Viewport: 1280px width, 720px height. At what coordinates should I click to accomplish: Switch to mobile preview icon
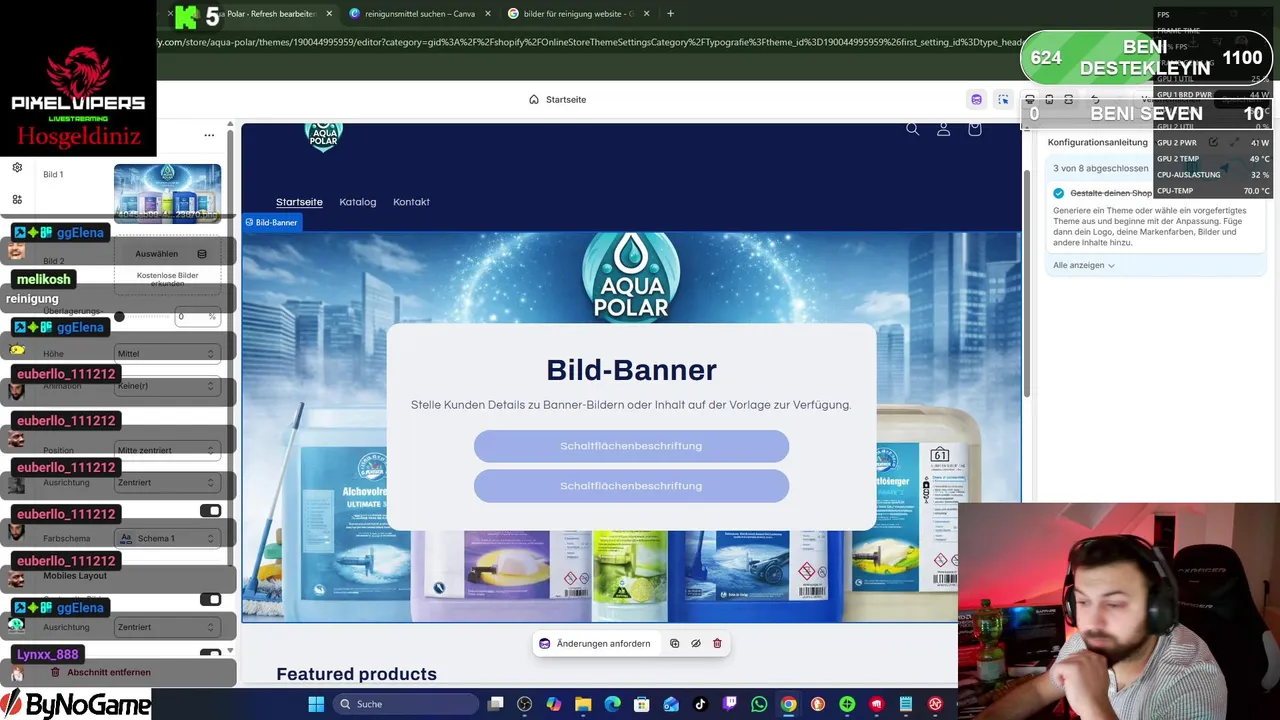point(1049,99)
